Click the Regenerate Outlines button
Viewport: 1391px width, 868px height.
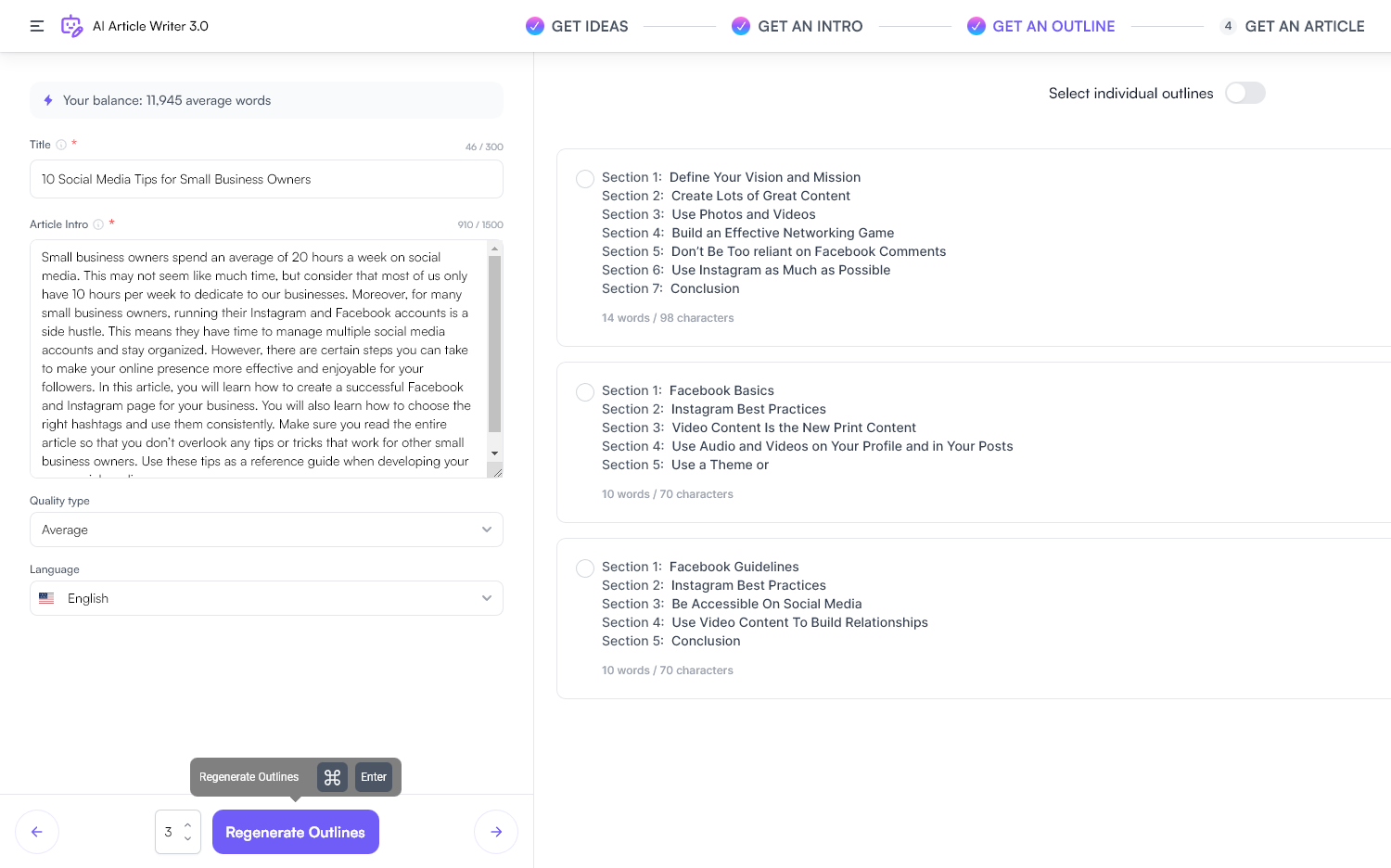pos(295,832)
